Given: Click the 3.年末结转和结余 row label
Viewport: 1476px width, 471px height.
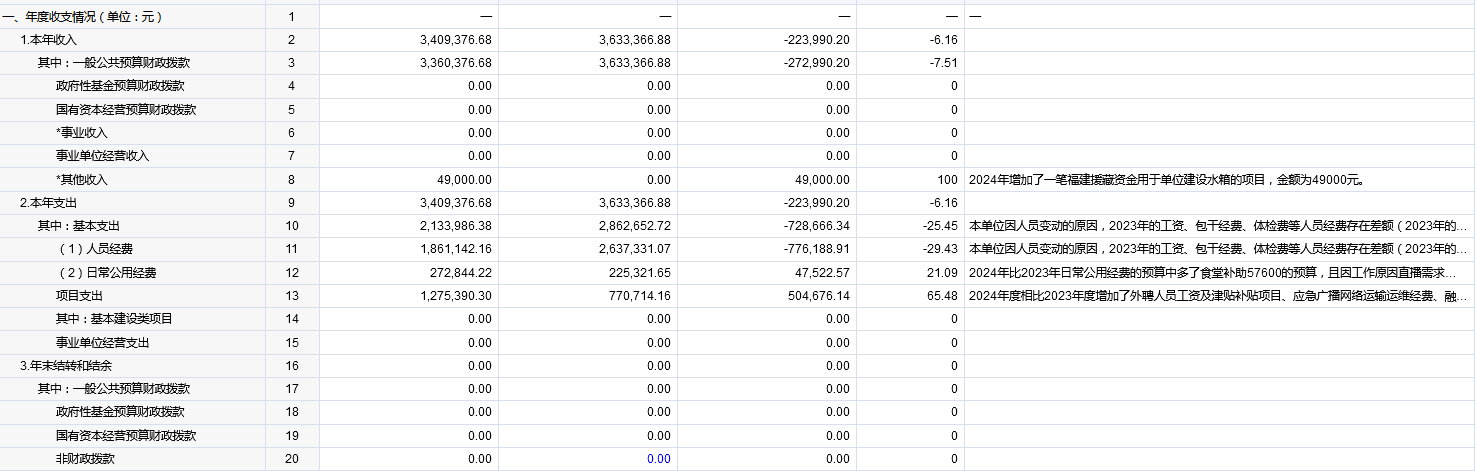Looking at the screenshot, I should click(x=66, y=366).
